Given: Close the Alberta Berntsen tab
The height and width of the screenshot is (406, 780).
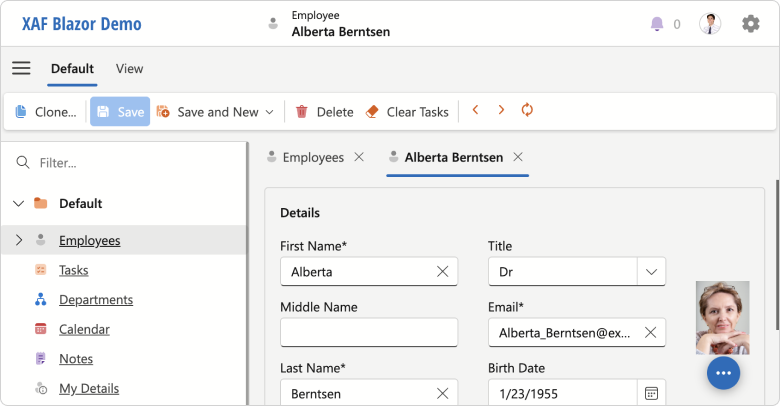Looking at the screenshot, I should click(518, 157).
